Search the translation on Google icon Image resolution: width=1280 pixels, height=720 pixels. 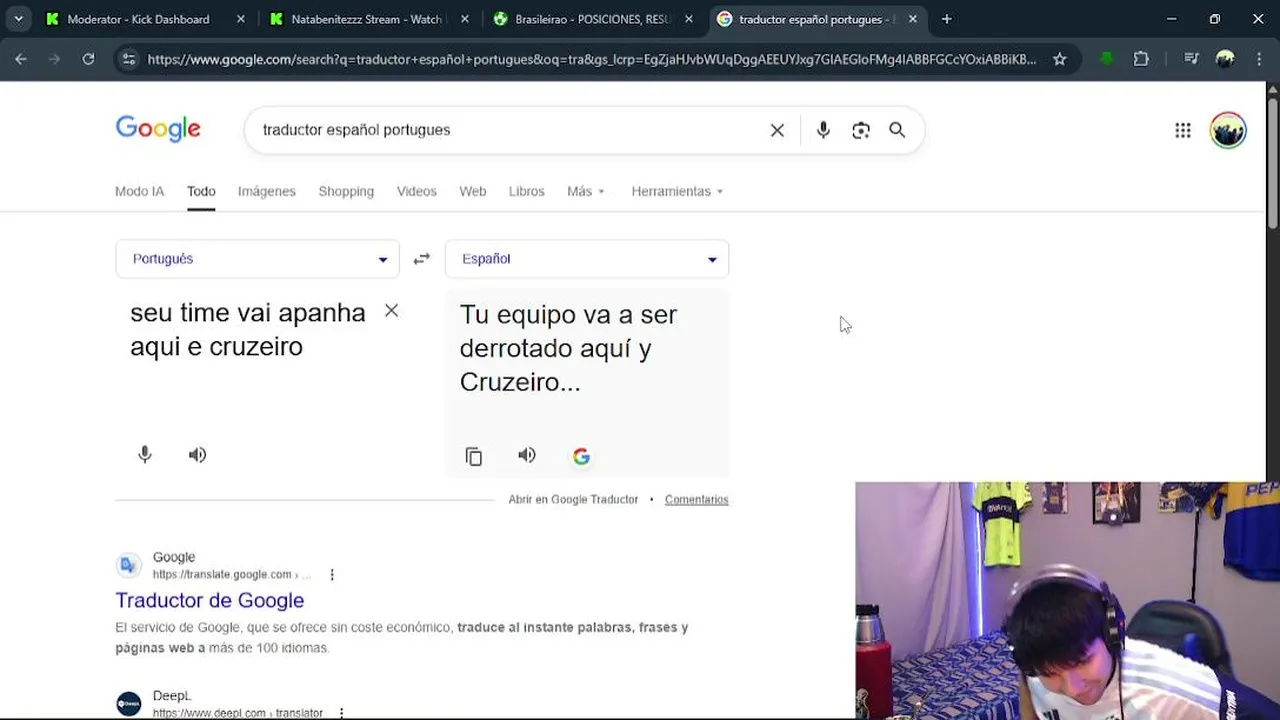(581, 456)
